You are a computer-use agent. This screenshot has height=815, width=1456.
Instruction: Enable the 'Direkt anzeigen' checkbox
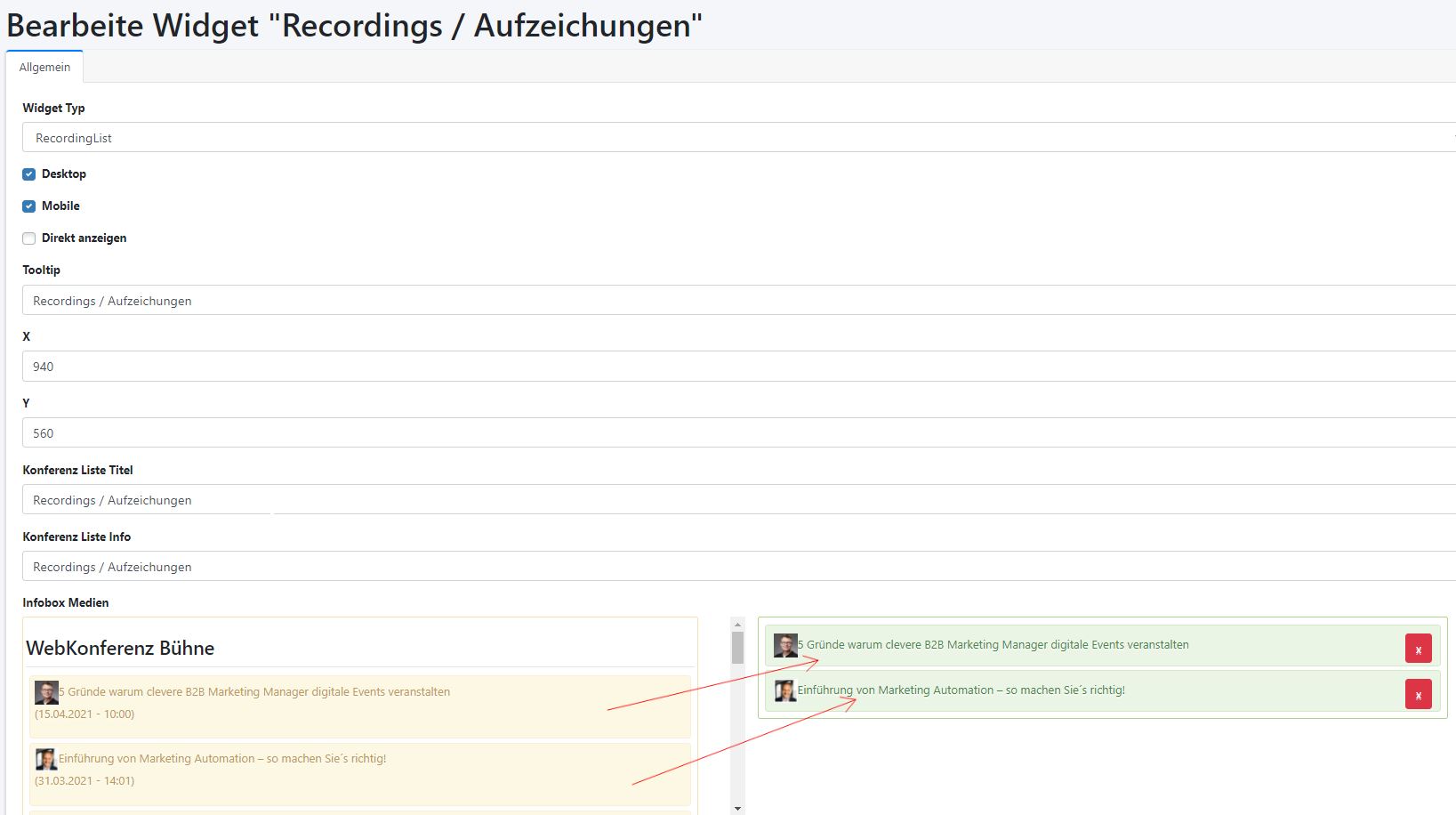tap(29, 238)
